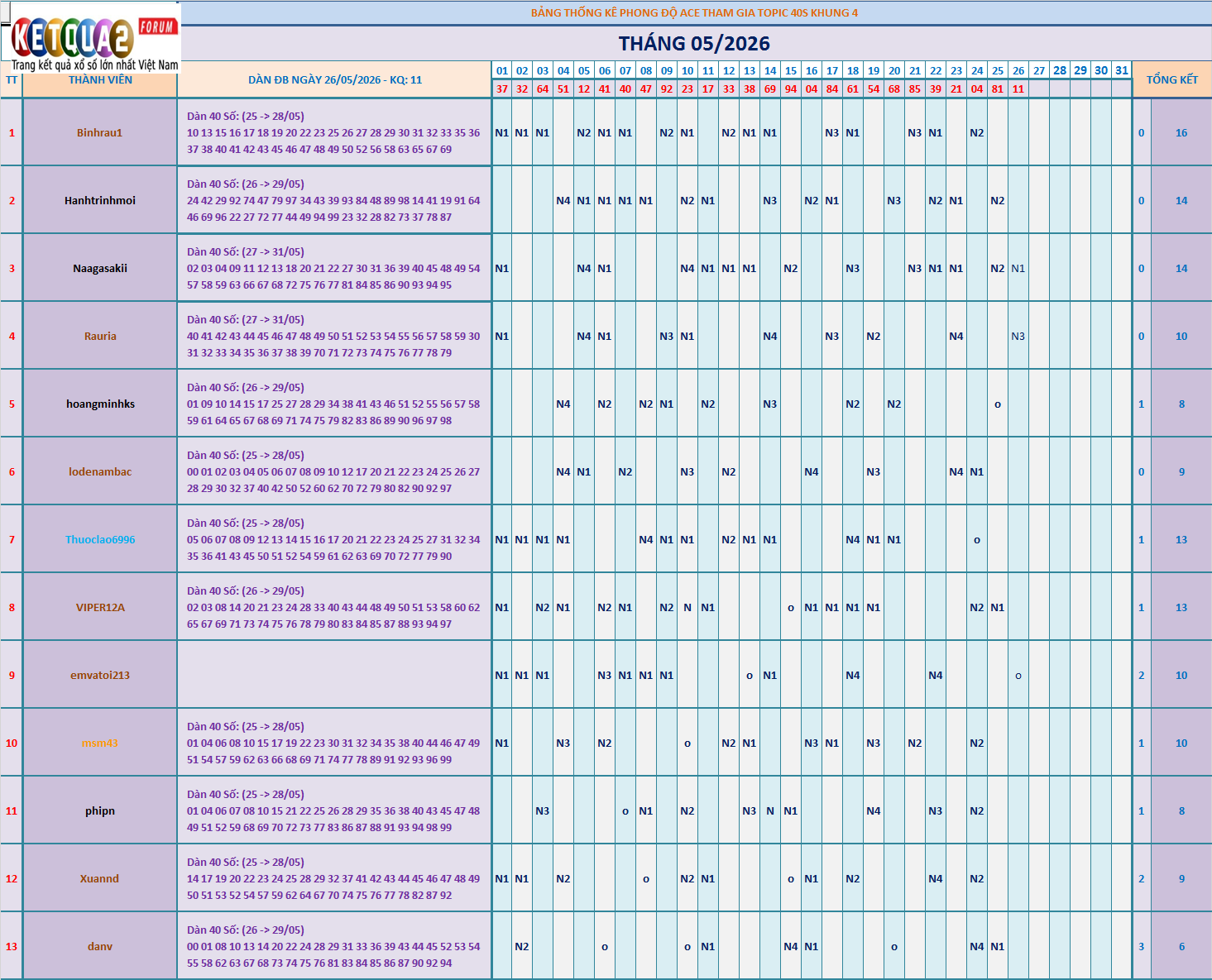
Task: Select row number '1' in the TT column
Action: [12, 132]
